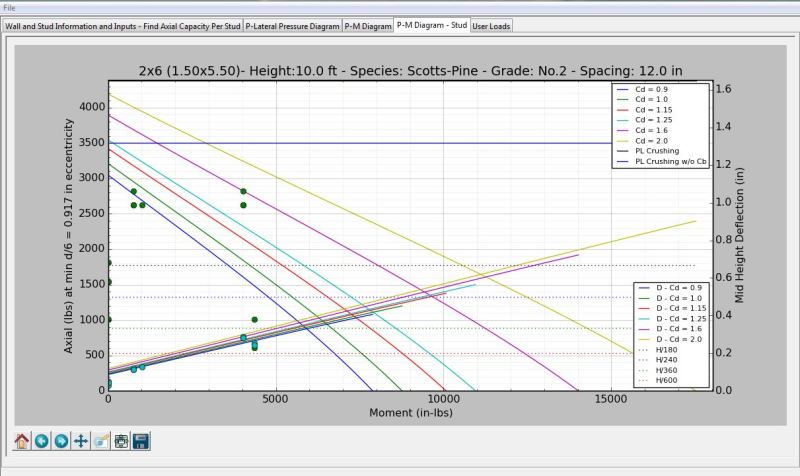Click the PL Crushing legend entry
Screen dimensions: 800x476
pos(648,151)
